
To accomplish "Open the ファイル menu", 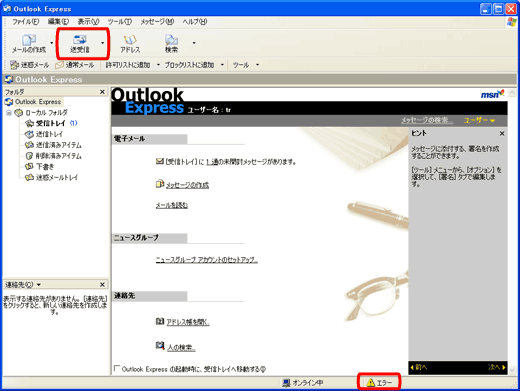I will (x=25, y=22).
